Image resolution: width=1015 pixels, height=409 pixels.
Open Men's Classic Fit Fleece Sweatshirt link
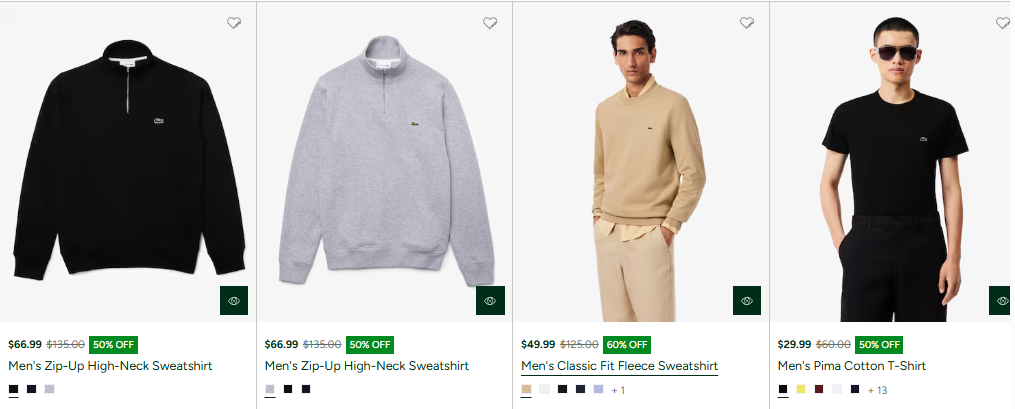[619, 366]
